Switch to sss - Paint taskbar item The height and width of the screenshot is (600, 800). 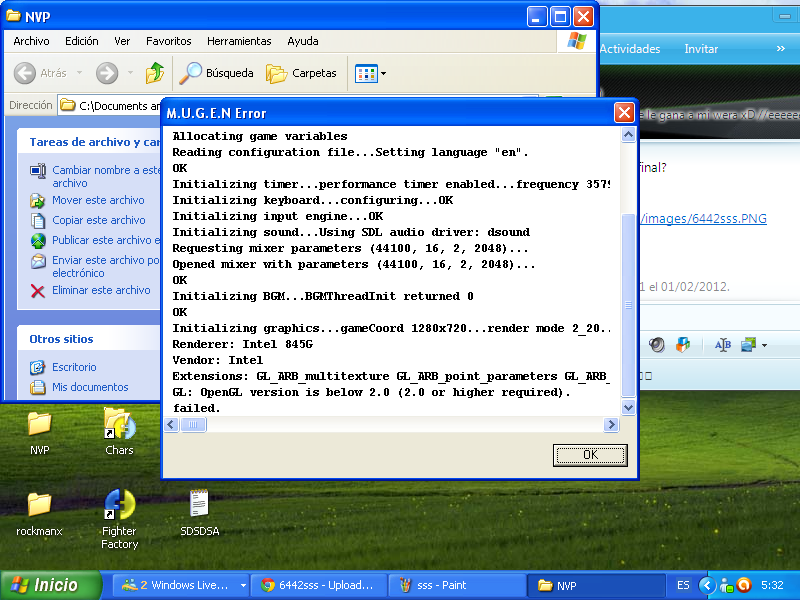click(x=455, y=585)
